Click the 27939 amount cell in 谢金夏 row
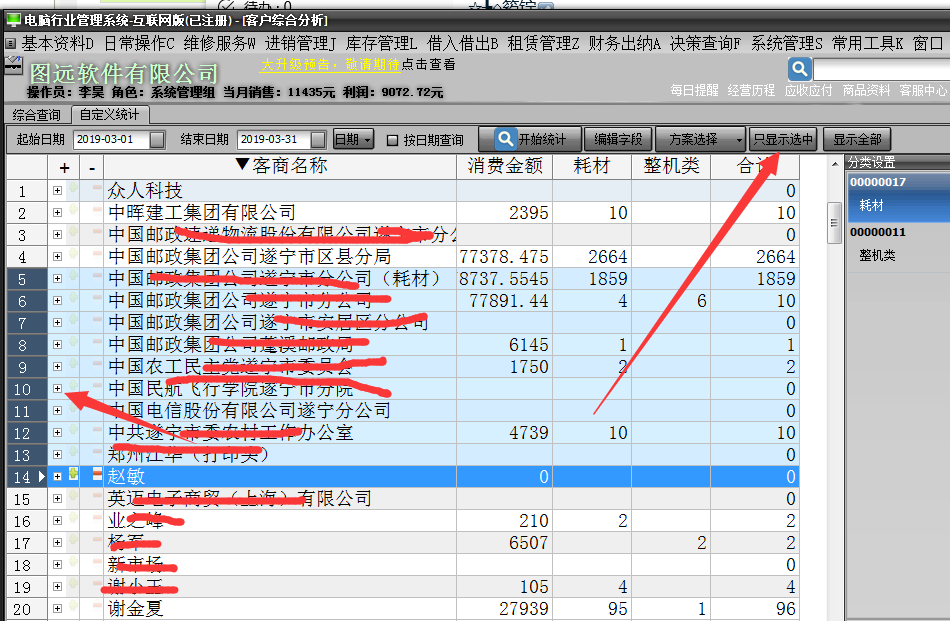950x621 pixels. (x=505, y=608)
